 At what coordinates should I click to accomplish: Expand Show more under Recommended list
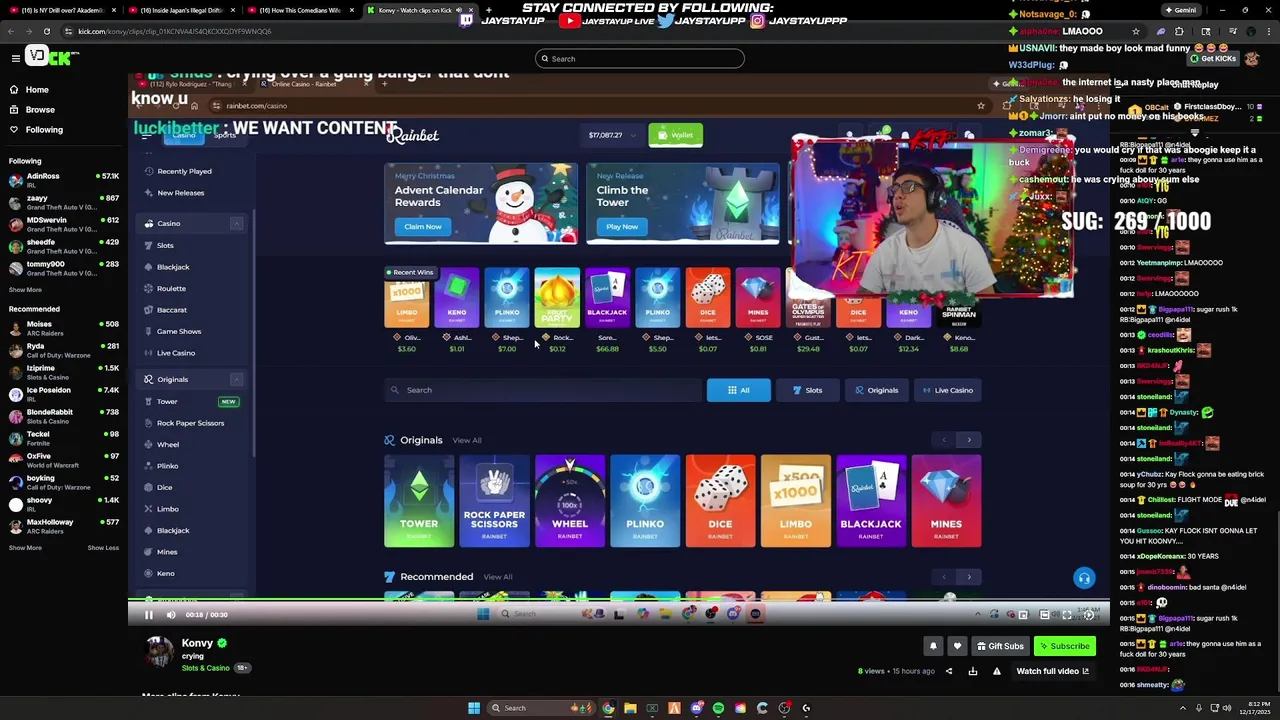point(25,548)
